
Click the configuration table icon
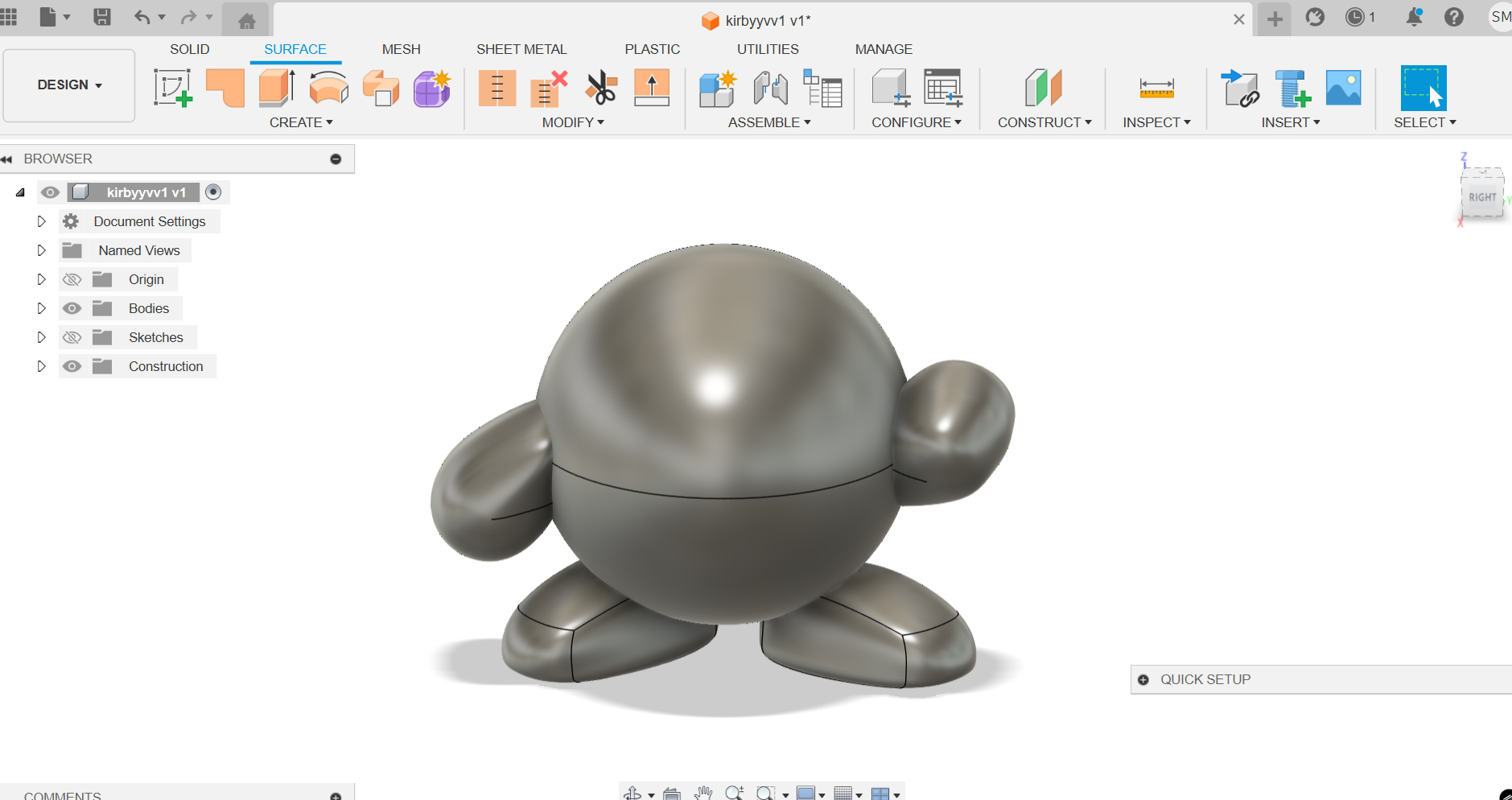[x=943, y=88]
